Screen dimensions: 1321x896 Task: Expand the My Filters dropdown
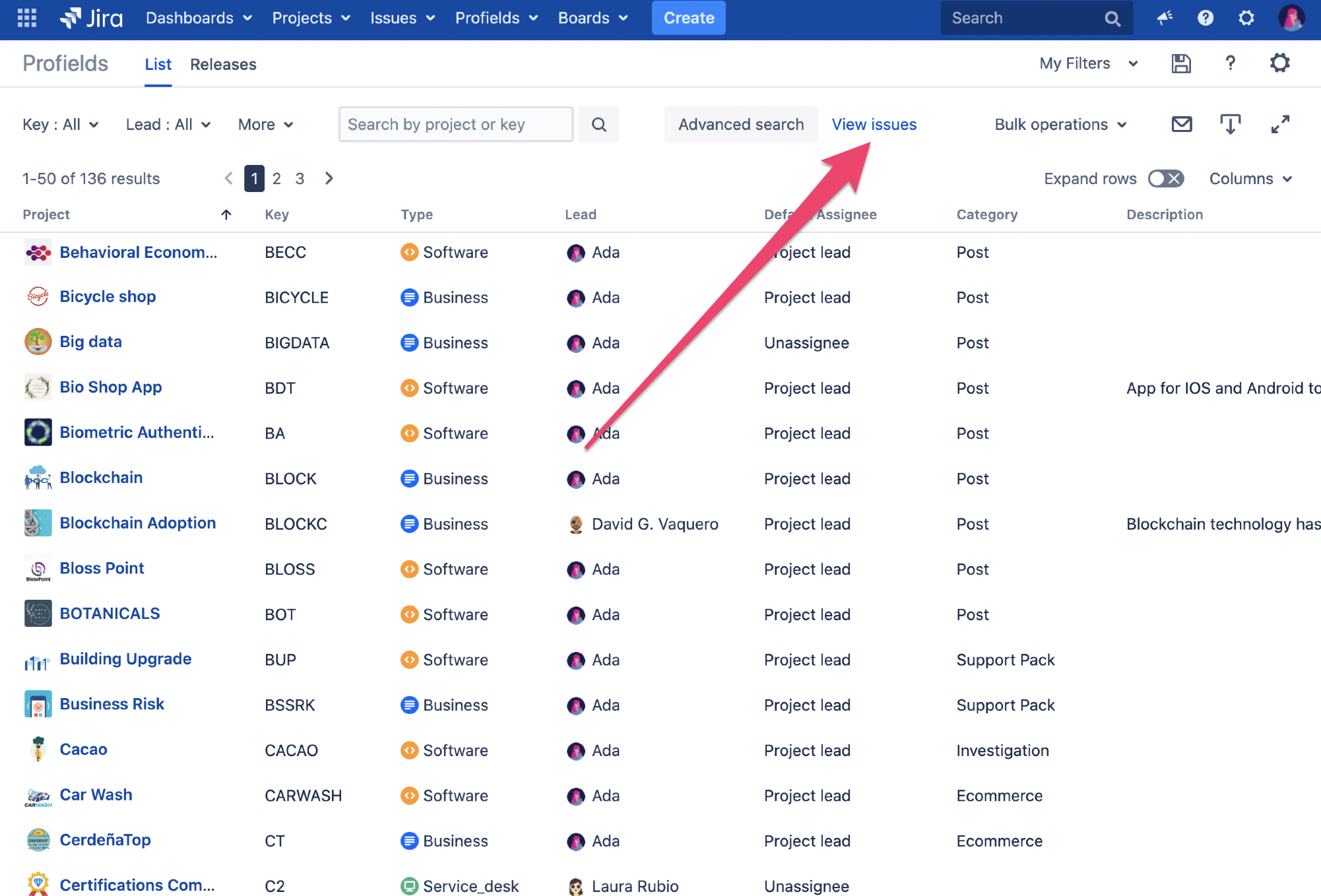click(1089, 63)
